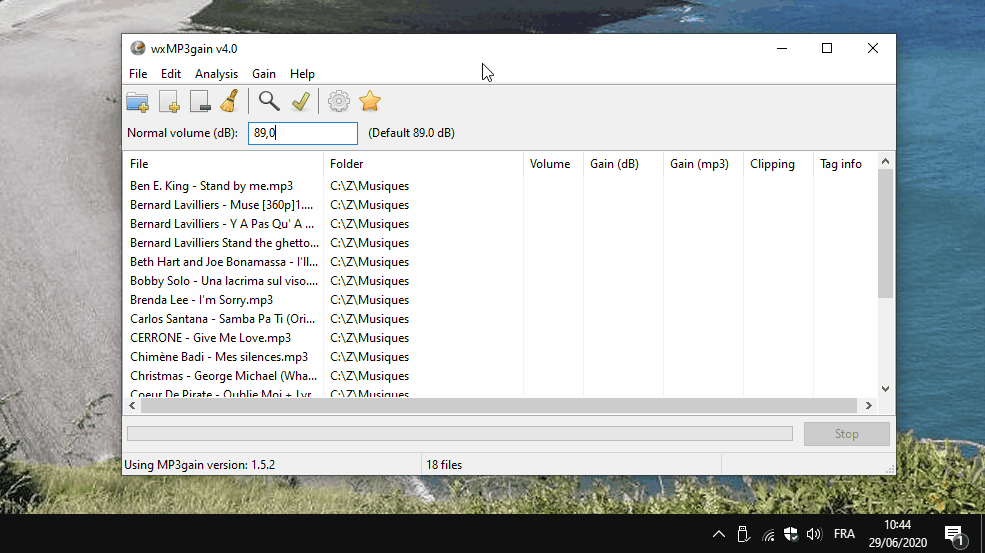Click the vertical scrollbar up arrow
985x553 pixels.
pos(886,162)
